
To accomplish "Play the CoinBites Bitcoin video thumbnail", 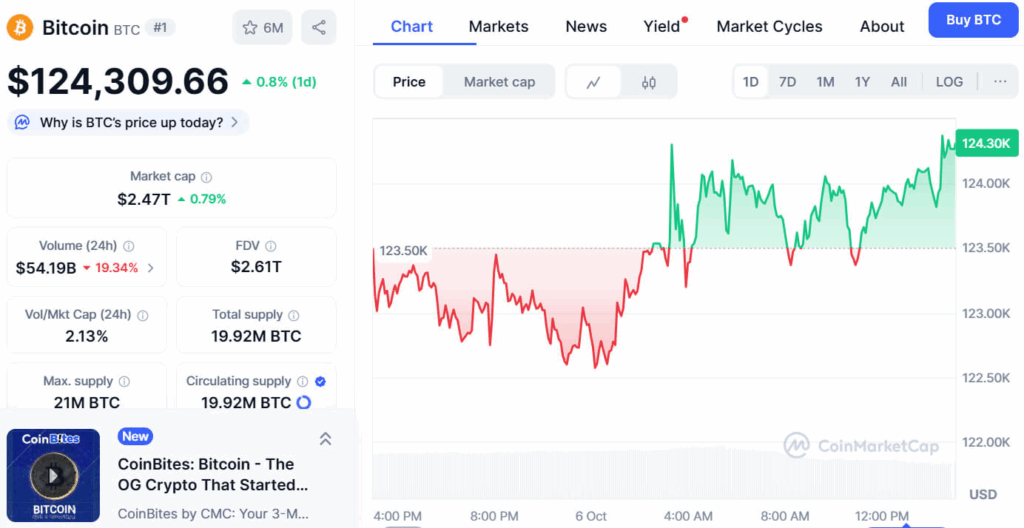I will coord(53,475).
